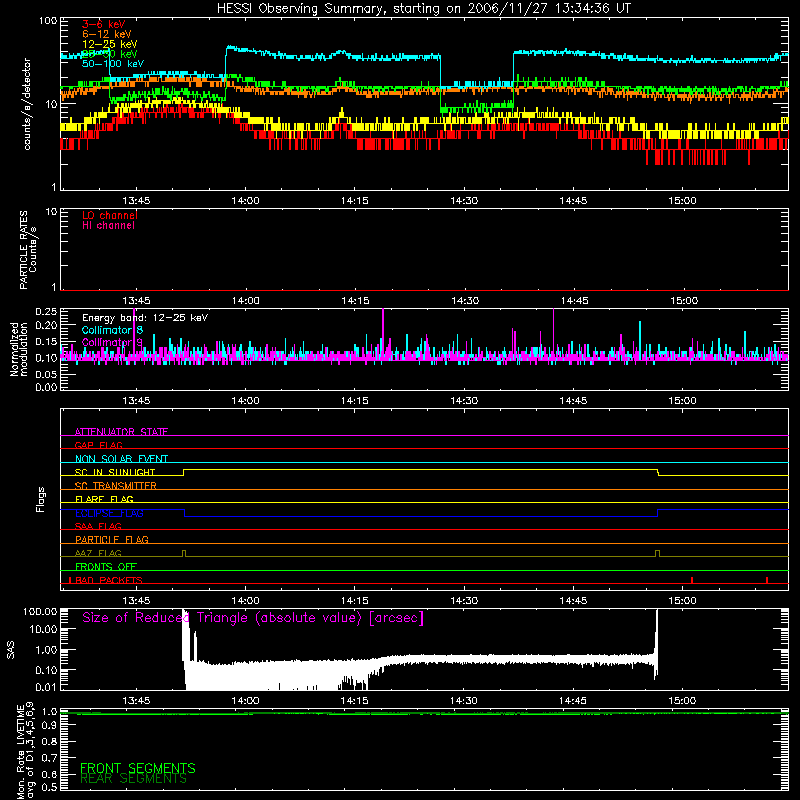Click the PARTICLE RATES Counts/s axis title
Screen dimensions: 800x800
coord(28,250)
